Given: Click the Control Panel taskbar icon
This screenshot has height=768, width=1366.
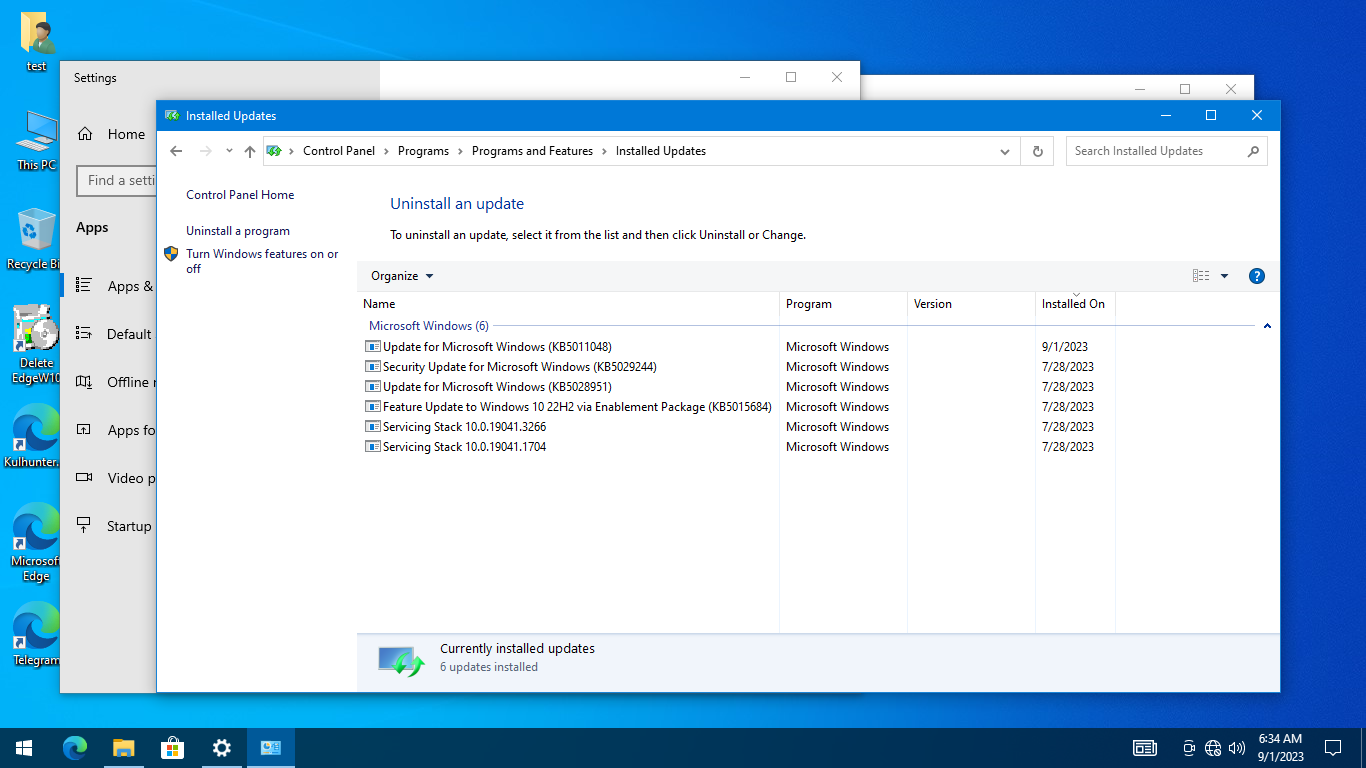Looking at the screenshot, I should 270,748.
